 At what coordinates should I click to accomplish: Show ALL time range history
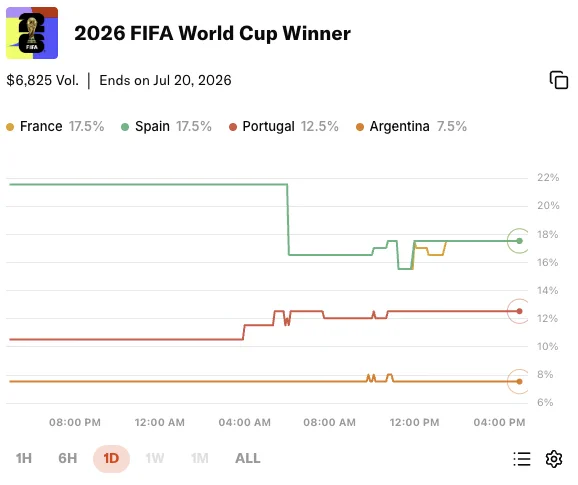248,458
